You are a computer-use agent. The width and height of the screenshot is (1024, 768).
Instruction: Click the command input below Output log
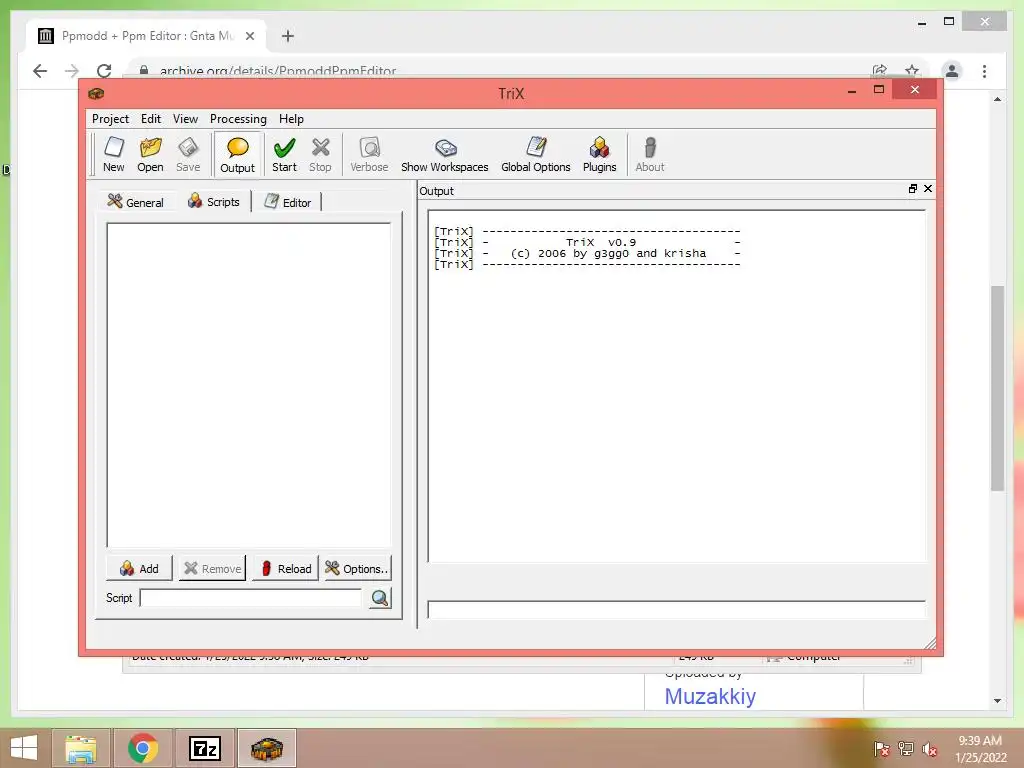(x=677, y=609)
